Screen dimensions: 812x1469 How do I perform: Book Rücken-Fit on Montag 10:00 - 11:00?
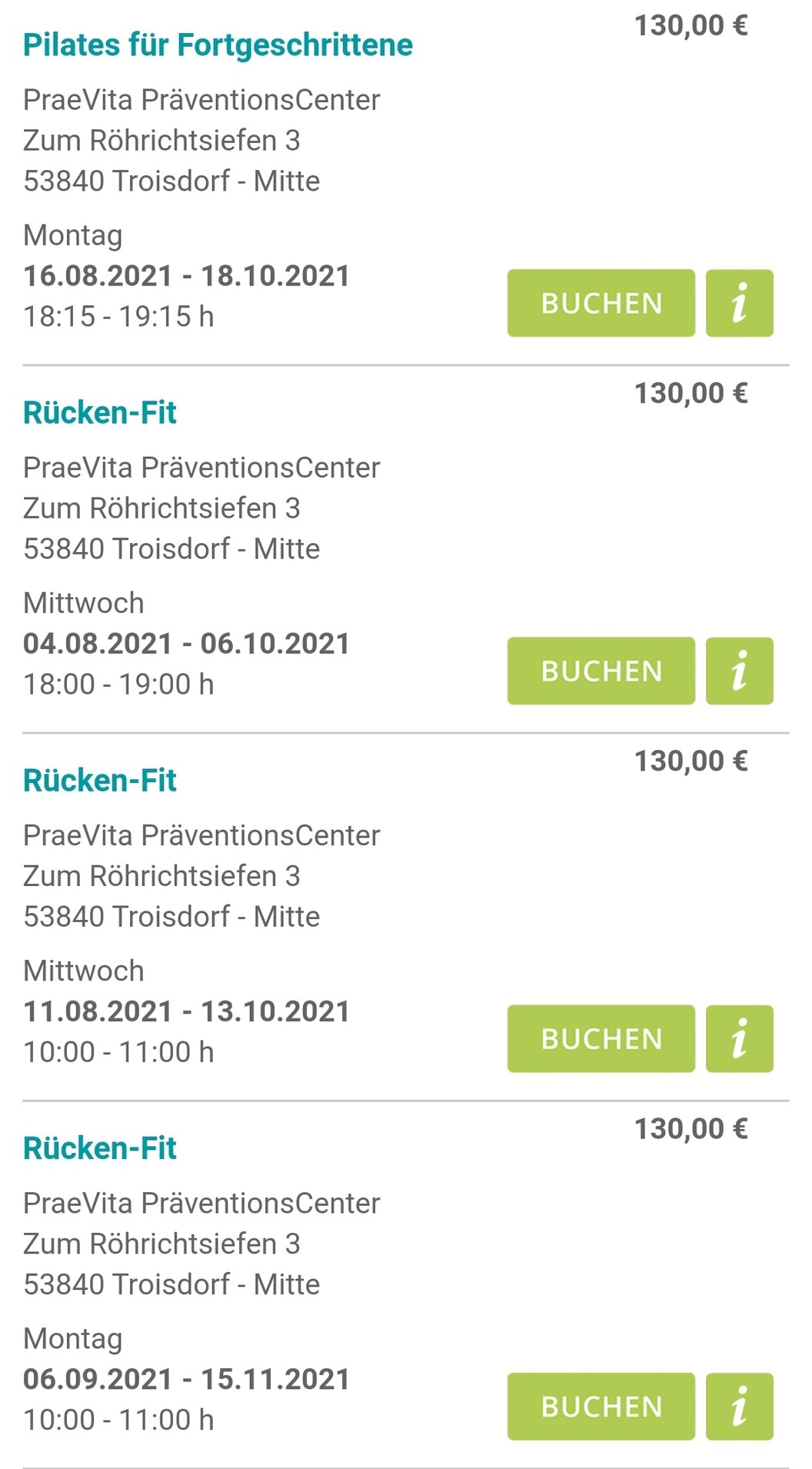click(x=601, y=1406)
